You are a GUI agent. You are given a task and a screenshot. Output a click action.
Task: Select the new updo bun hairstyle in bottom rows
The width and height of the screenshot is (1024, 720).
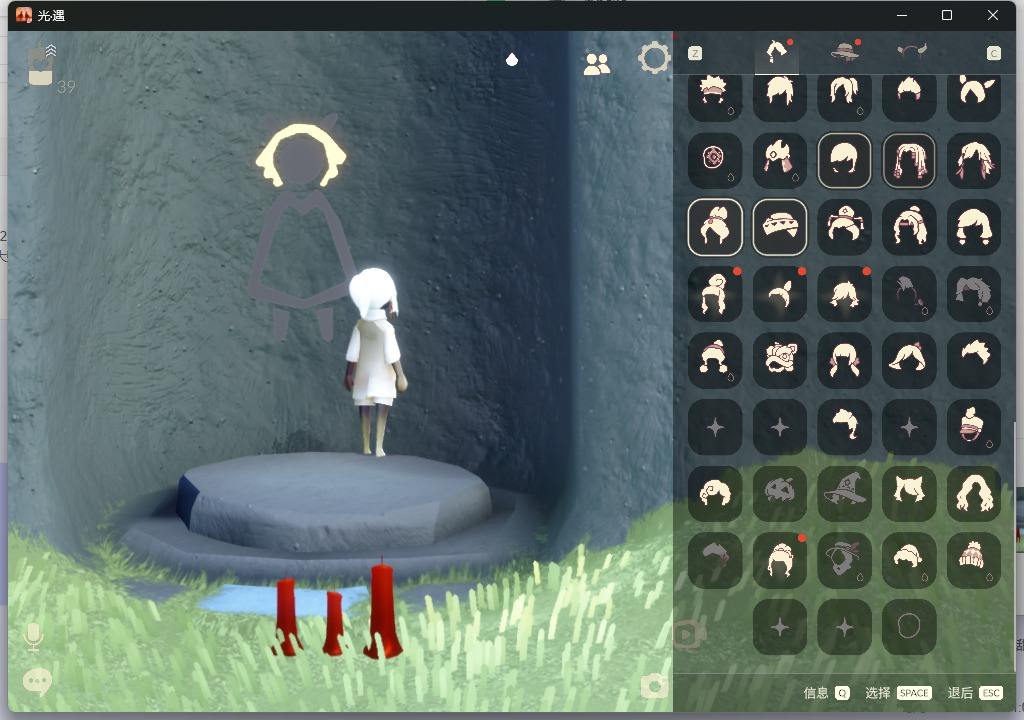click(780, 560)
